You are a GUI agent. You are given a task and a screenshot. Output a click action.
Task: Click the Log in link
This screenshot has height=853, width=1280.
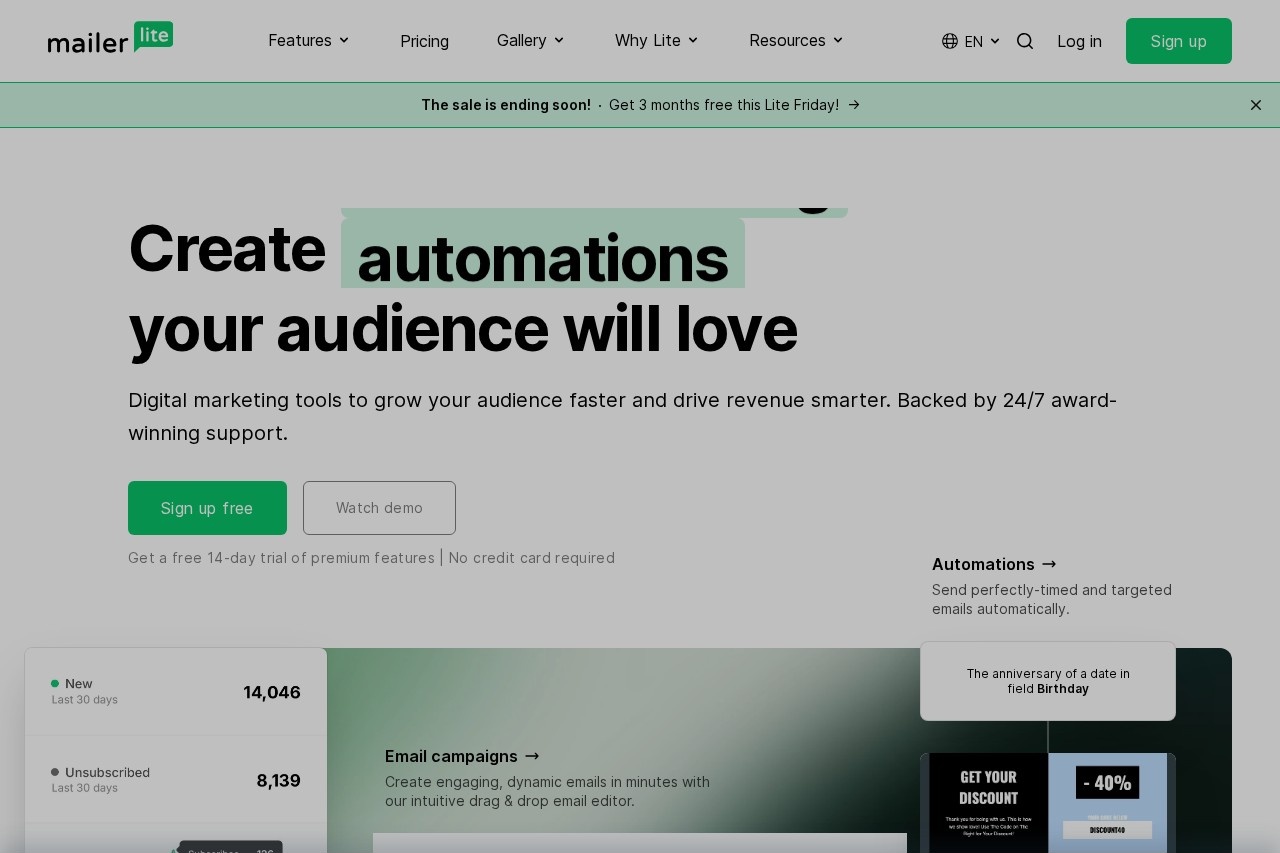[1079, 41]
